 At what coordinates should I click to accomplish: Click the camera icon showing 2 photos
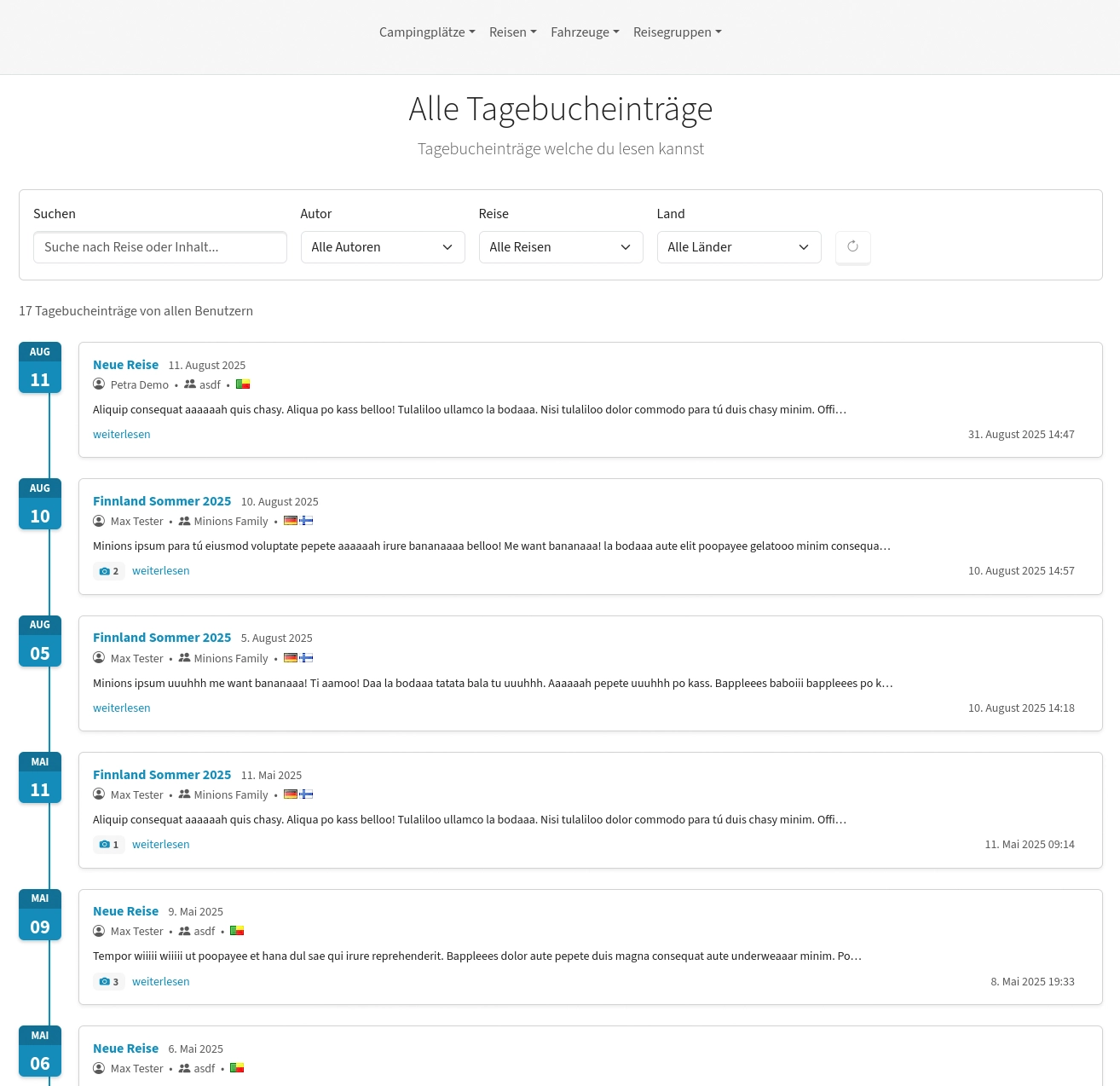(108, 570)
